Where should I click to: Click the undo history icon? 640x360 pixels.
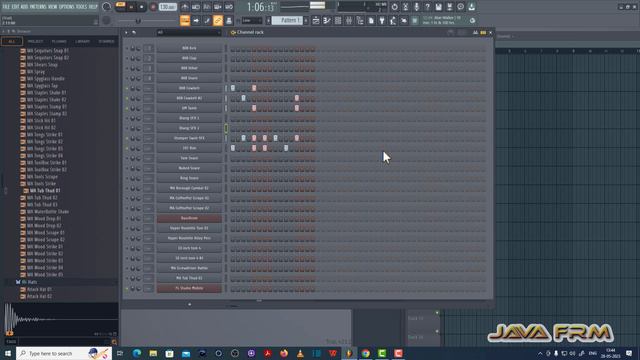[x=394, y=7]
